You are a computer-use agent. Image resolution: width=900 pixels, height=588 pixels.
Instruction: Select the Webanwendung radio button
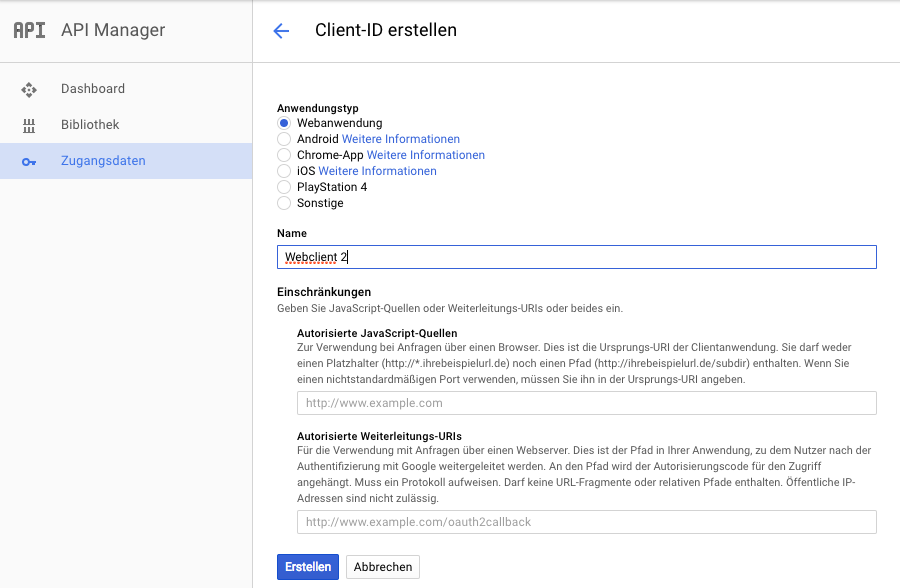click(284, 123)
